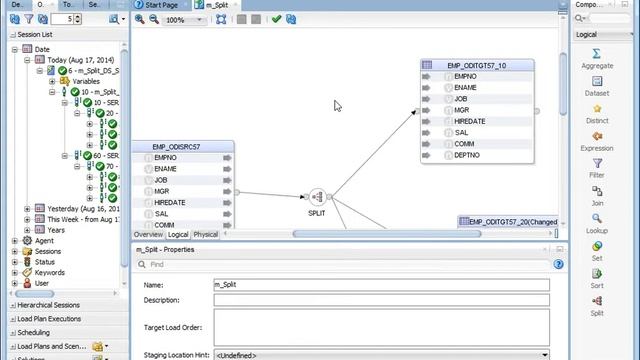640x360 pixels.
Task: Click the EMP_ODITGT57_20 datastore header
Action: pos(508,222)
